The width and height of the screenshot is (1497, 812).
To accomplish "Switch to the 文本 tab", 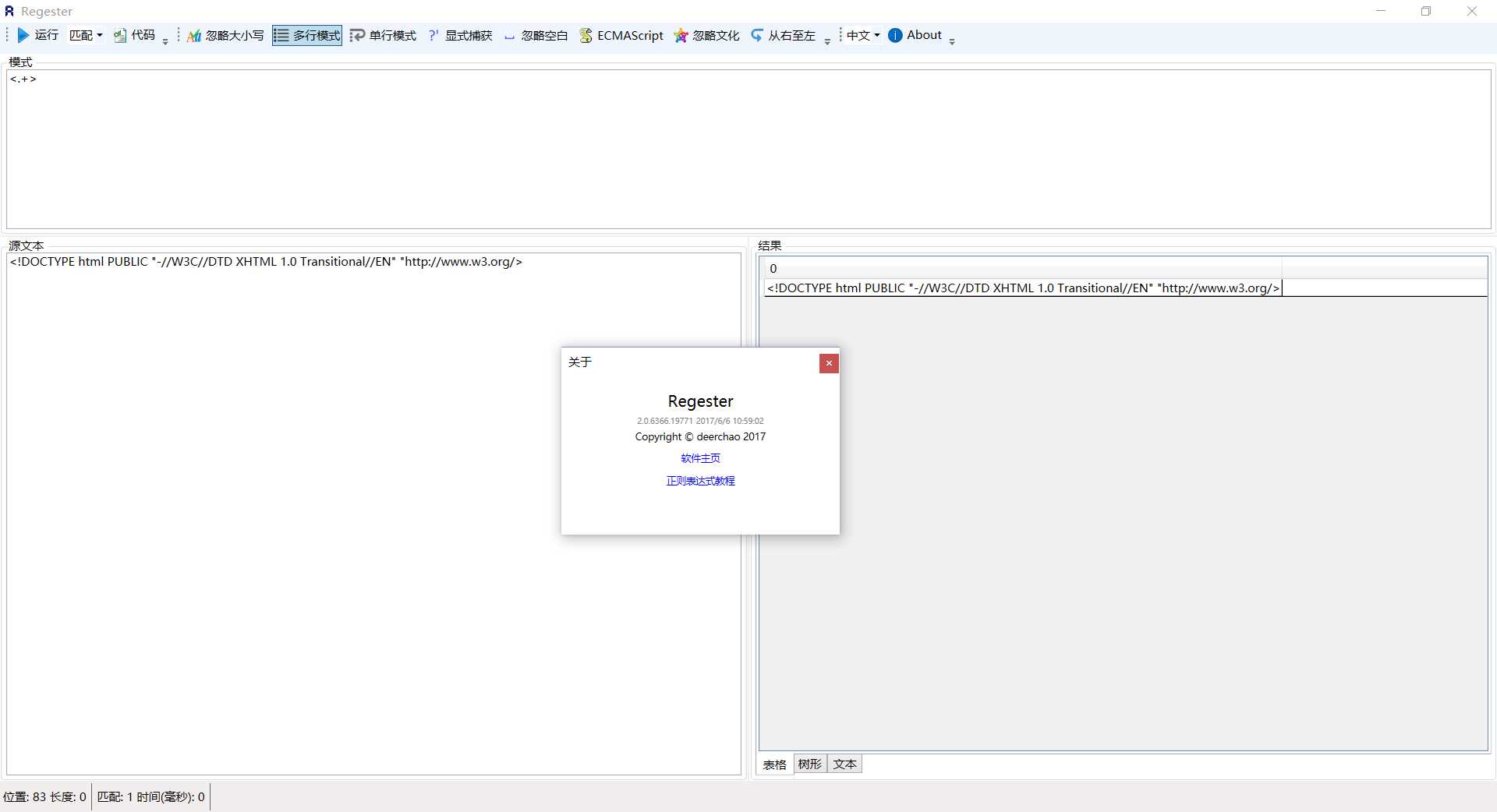I will (x=844, y=764).
